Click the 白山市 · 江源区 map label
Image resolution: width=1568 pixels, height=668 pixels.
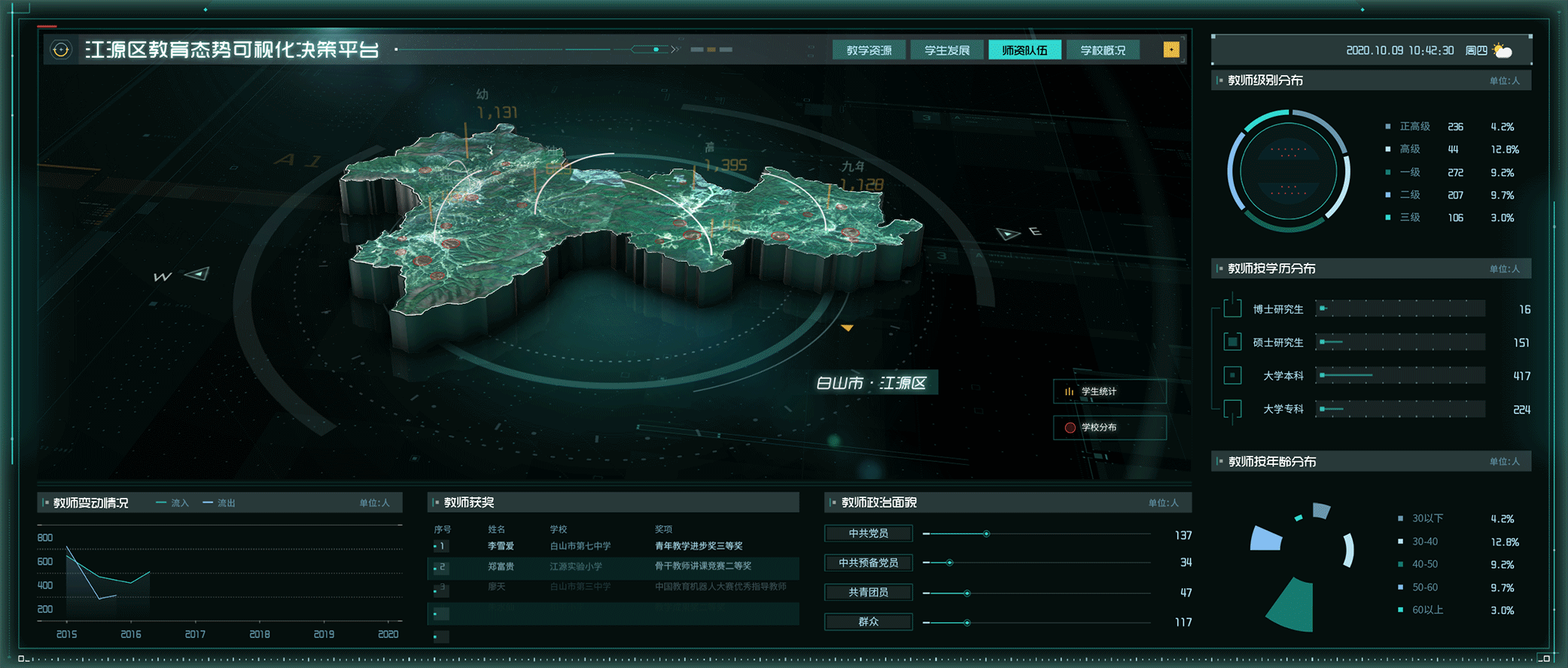coord(871,383)
